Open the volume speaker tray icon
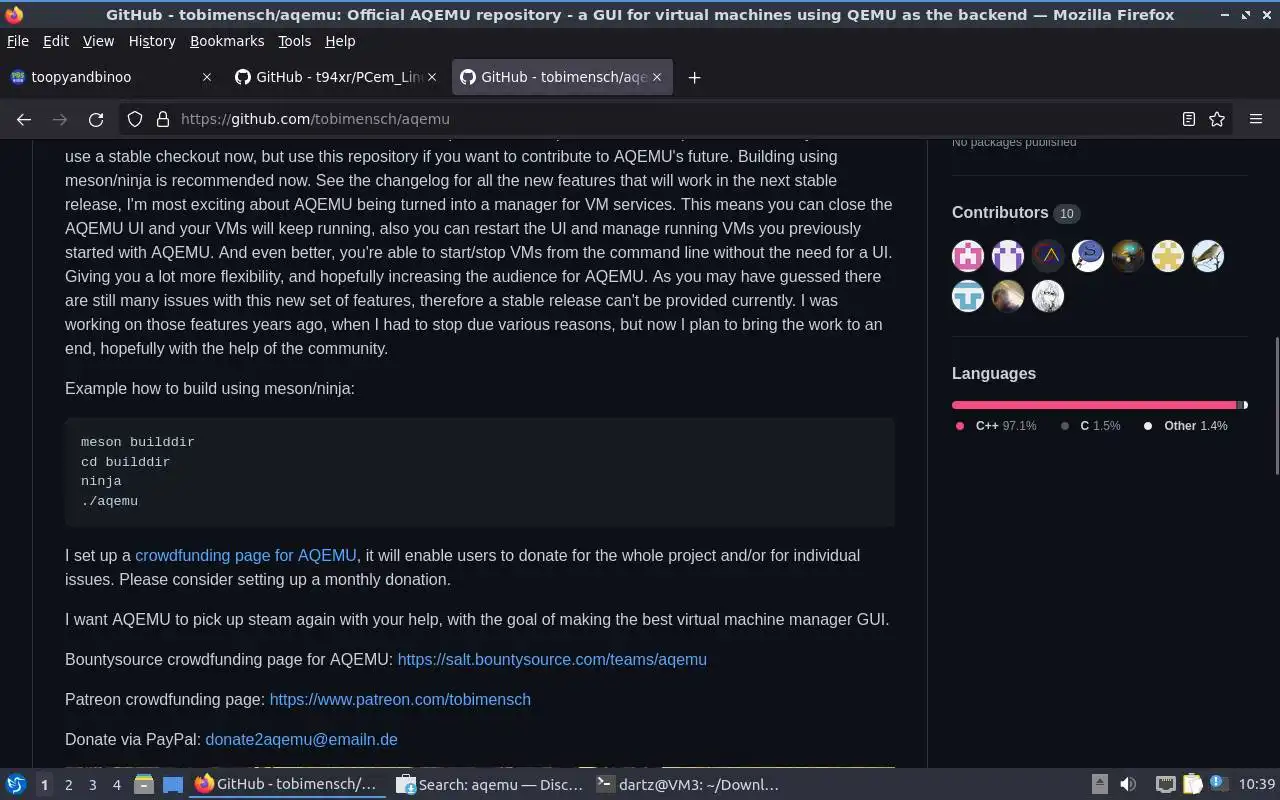 (1128, 785)
